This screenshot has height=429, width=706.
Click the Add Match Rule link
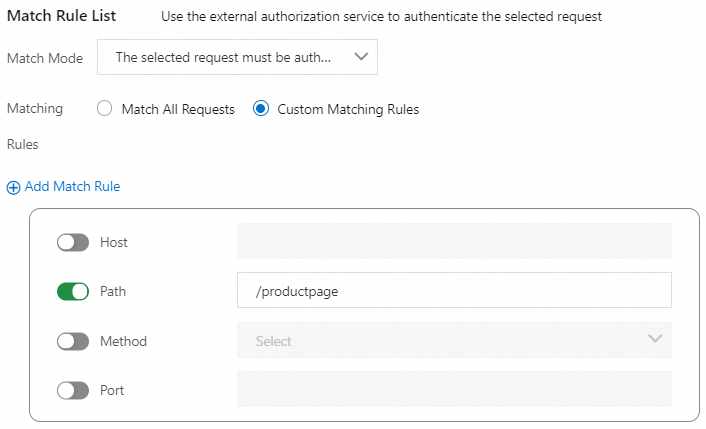point(72,187)
